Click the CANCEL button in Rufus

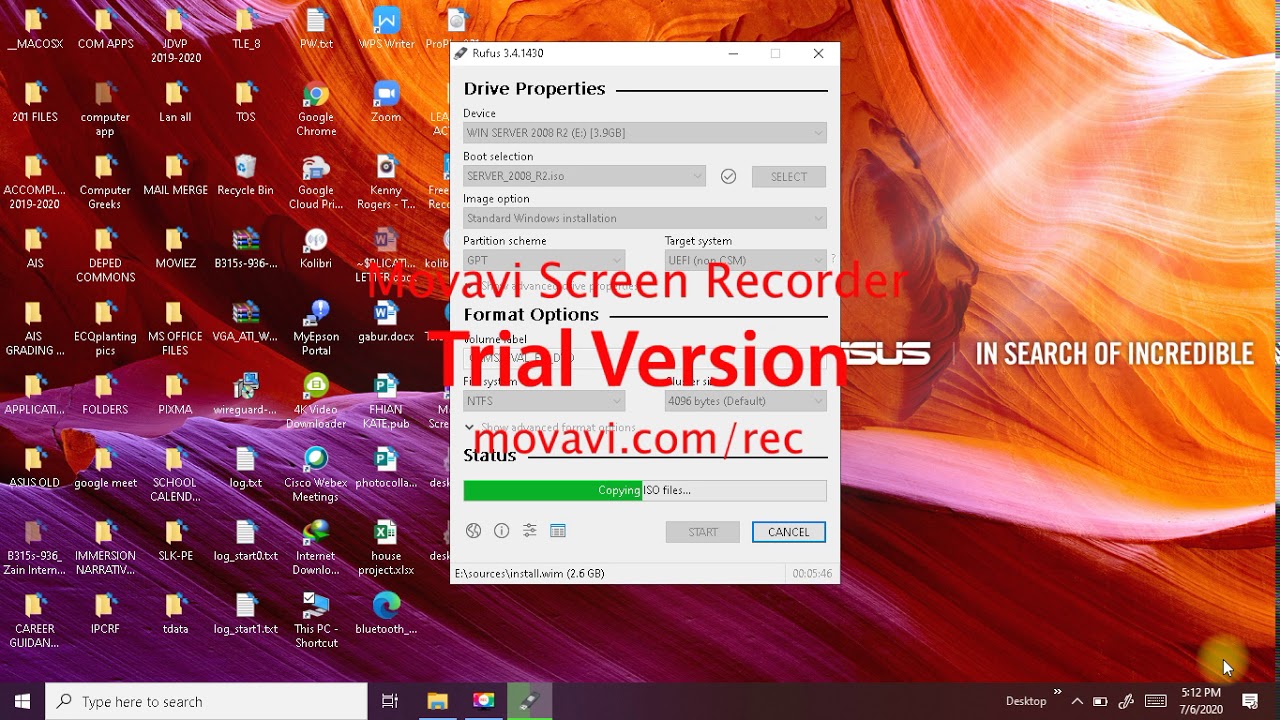pos(789,532)
